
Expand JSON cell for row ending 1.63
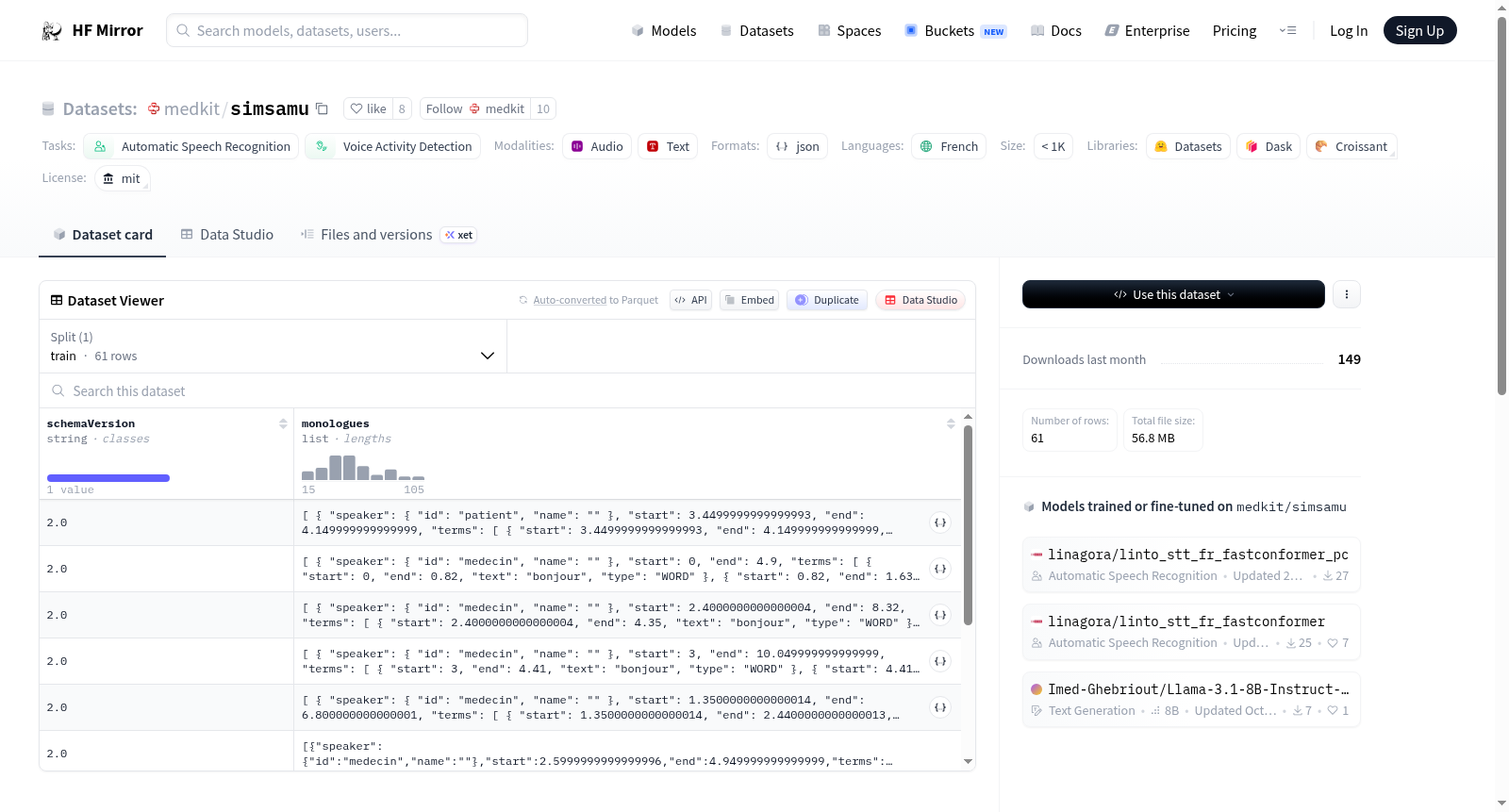940,569
